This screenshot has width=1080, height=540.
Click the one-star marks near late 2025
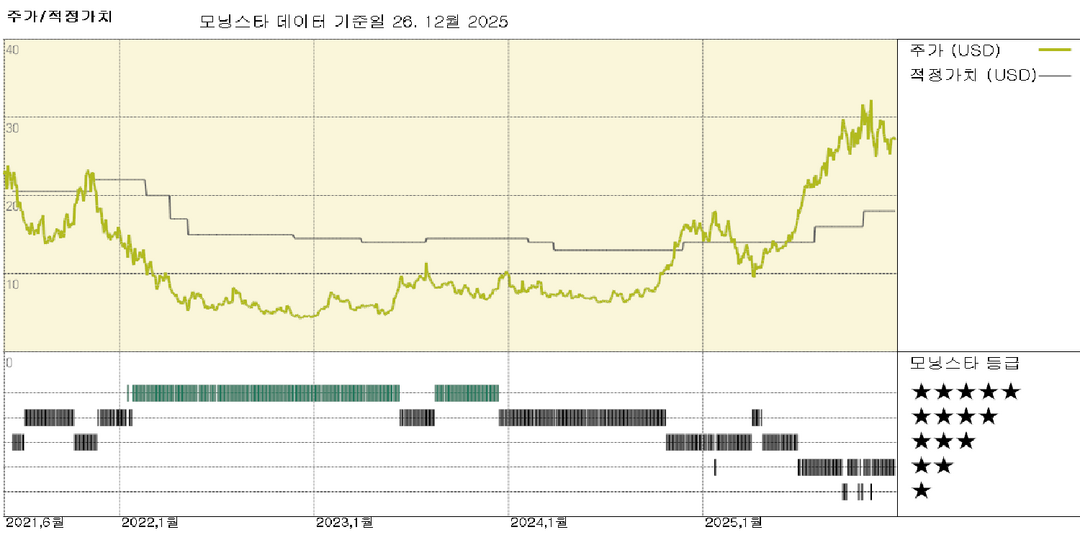click(857, 491)
